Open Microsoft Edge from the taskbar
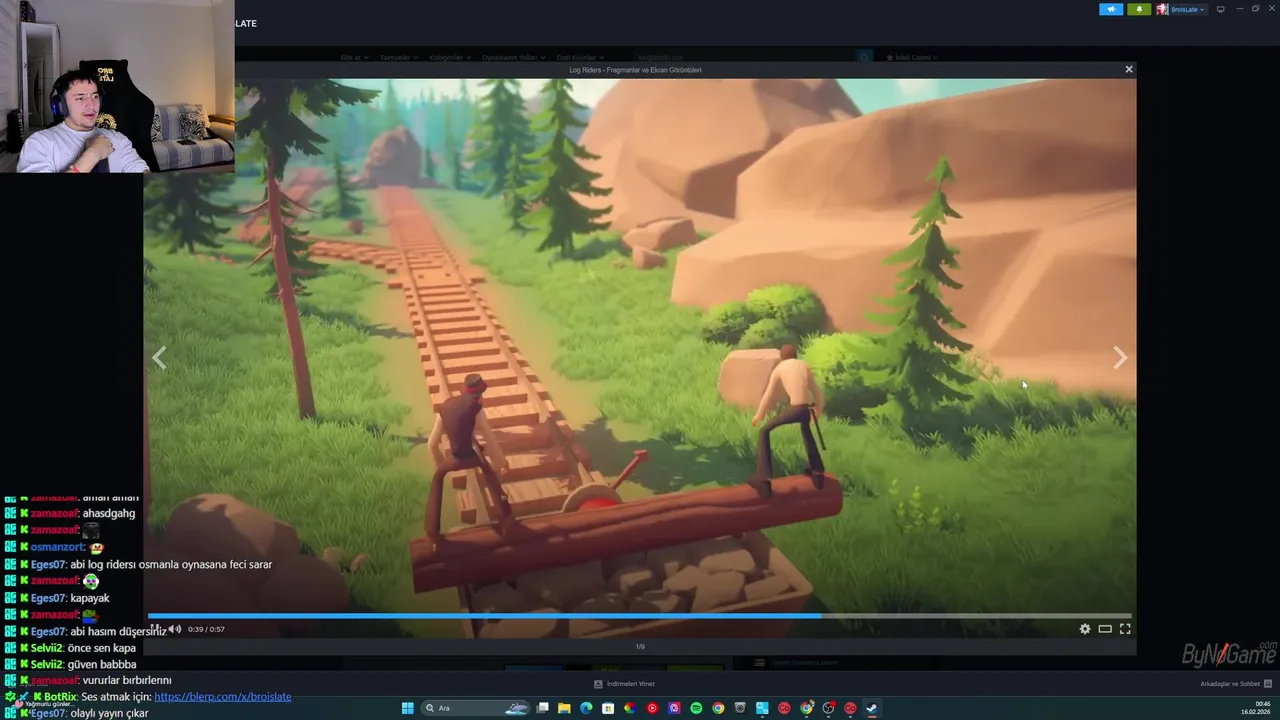 pos(586,708)
